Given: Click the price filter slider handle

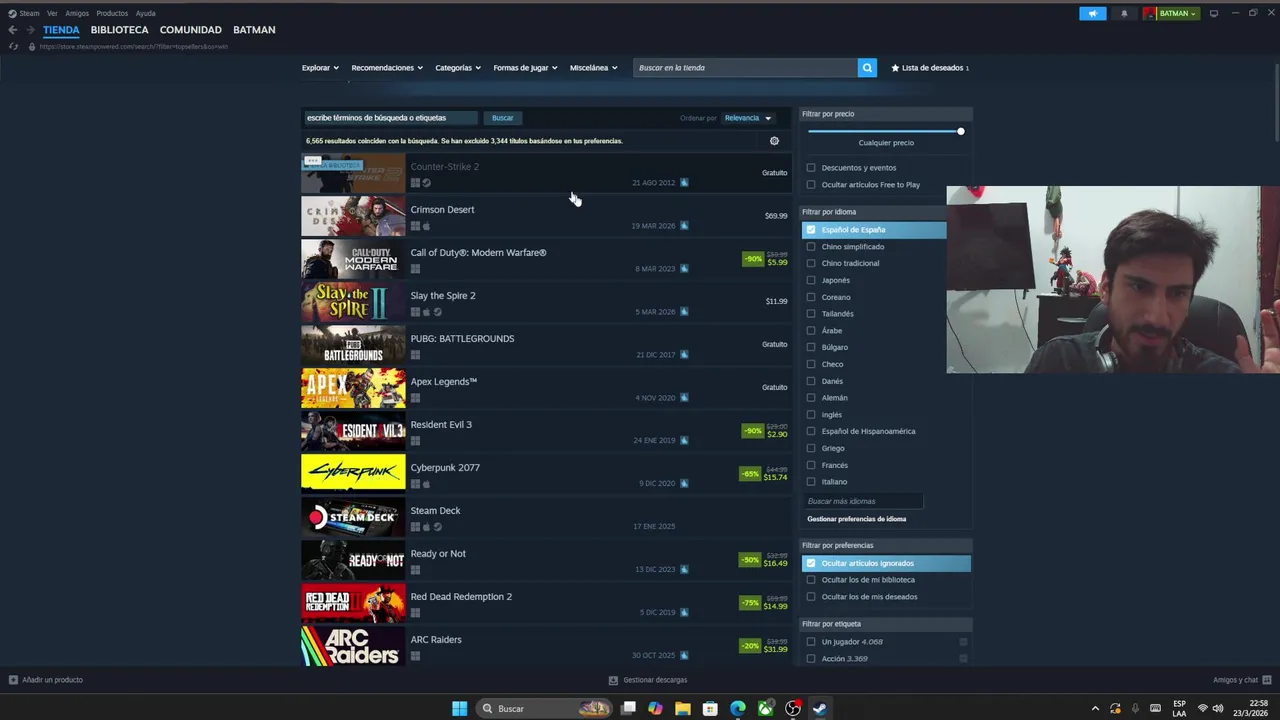Looking at the screenshot, I should coord(960,131).
